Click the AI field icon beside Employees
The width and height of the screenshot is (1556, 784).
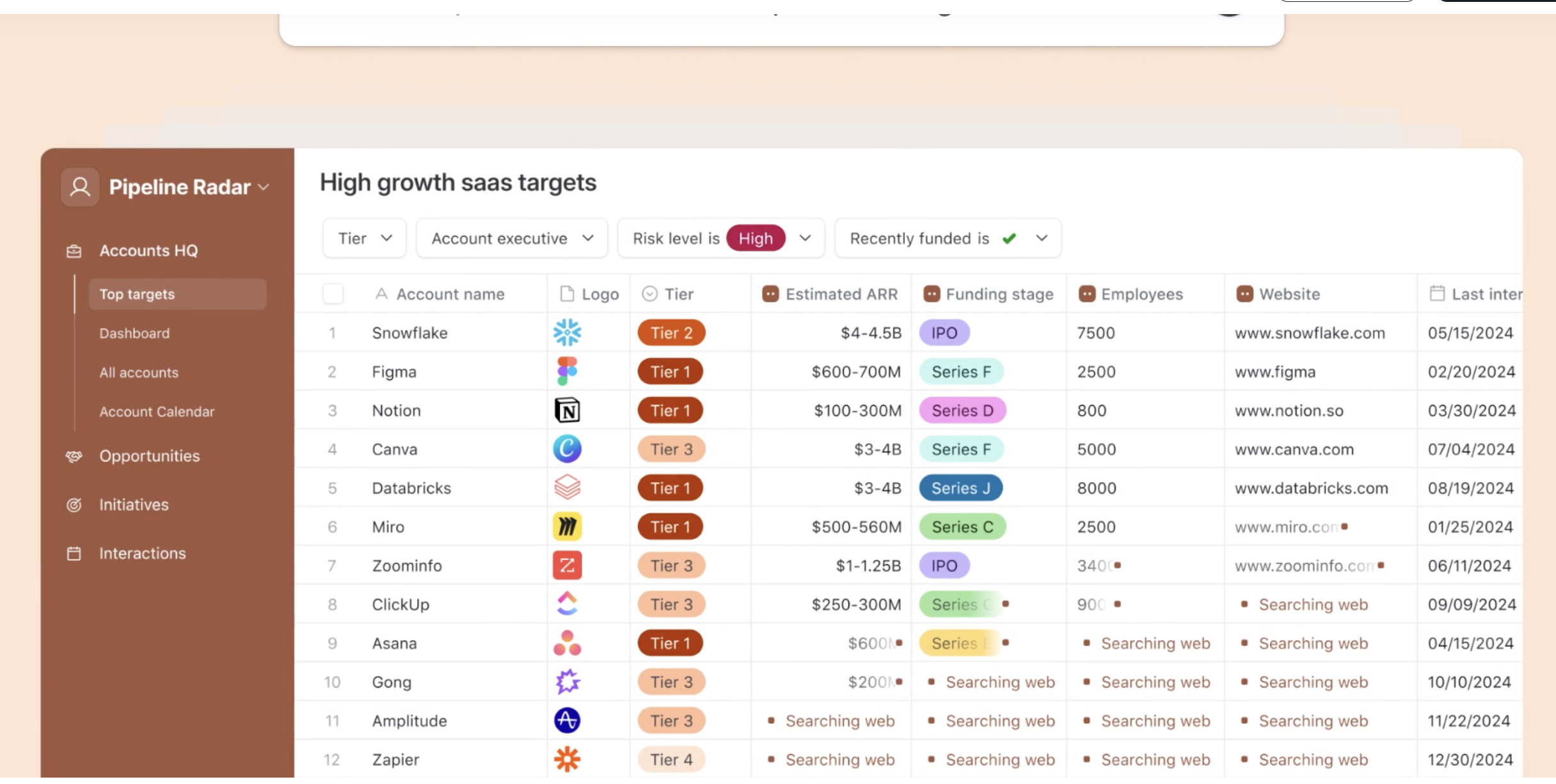pyautogui.click(x=1086, y=294)
